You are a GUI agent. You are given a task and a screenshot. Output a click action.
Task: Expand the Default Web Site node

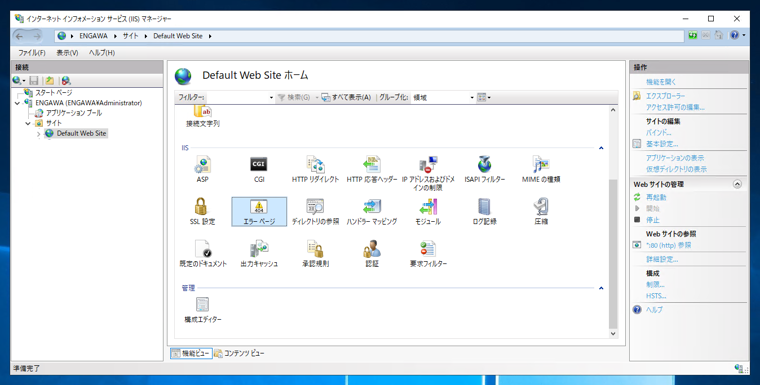click(x=38, y=134)
